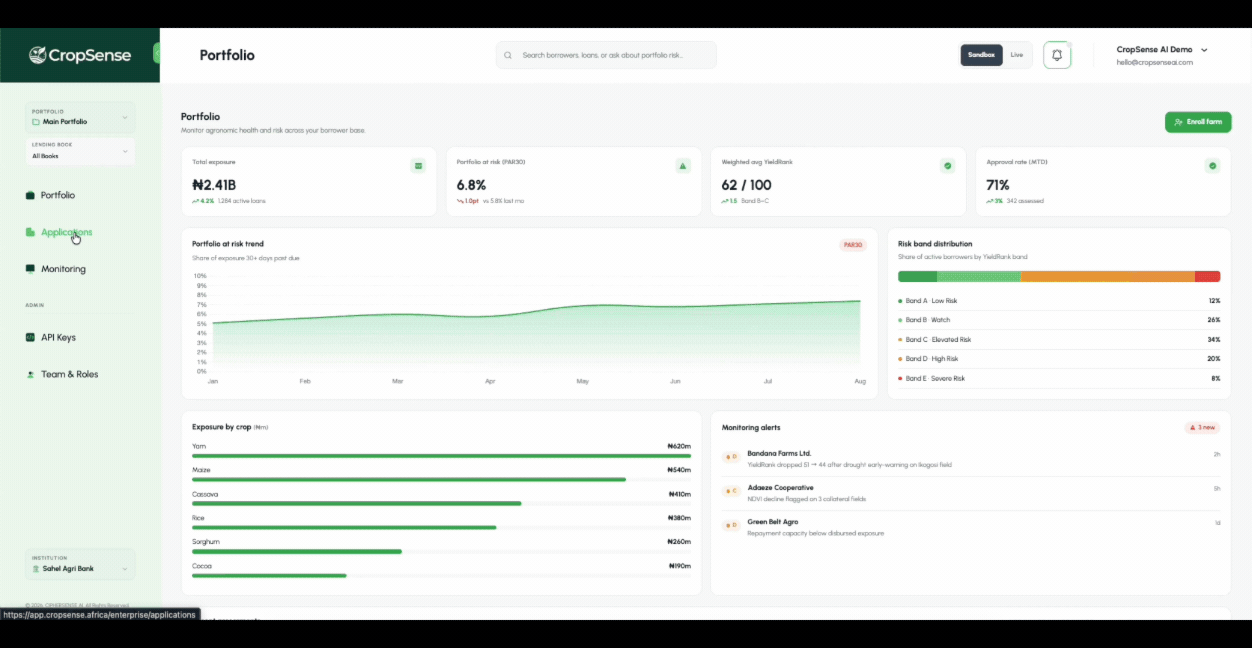
Task: Click the green trend arrow next to 4.2%
Action: [x=196, y=201]
